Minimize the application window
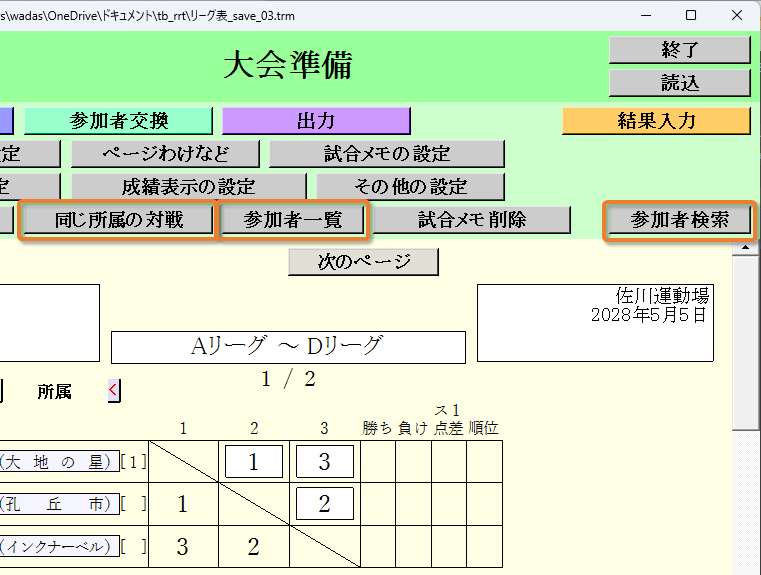This screenshot has height=575, width=761. pyautogui.click(x=646, y=16)
